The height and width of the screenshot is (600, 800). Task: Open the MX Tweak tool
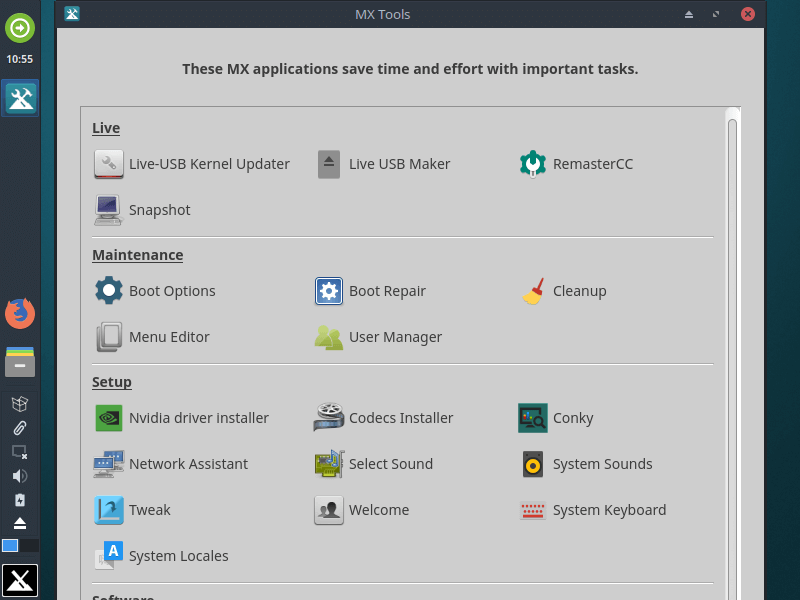click(x=150, y=510)
